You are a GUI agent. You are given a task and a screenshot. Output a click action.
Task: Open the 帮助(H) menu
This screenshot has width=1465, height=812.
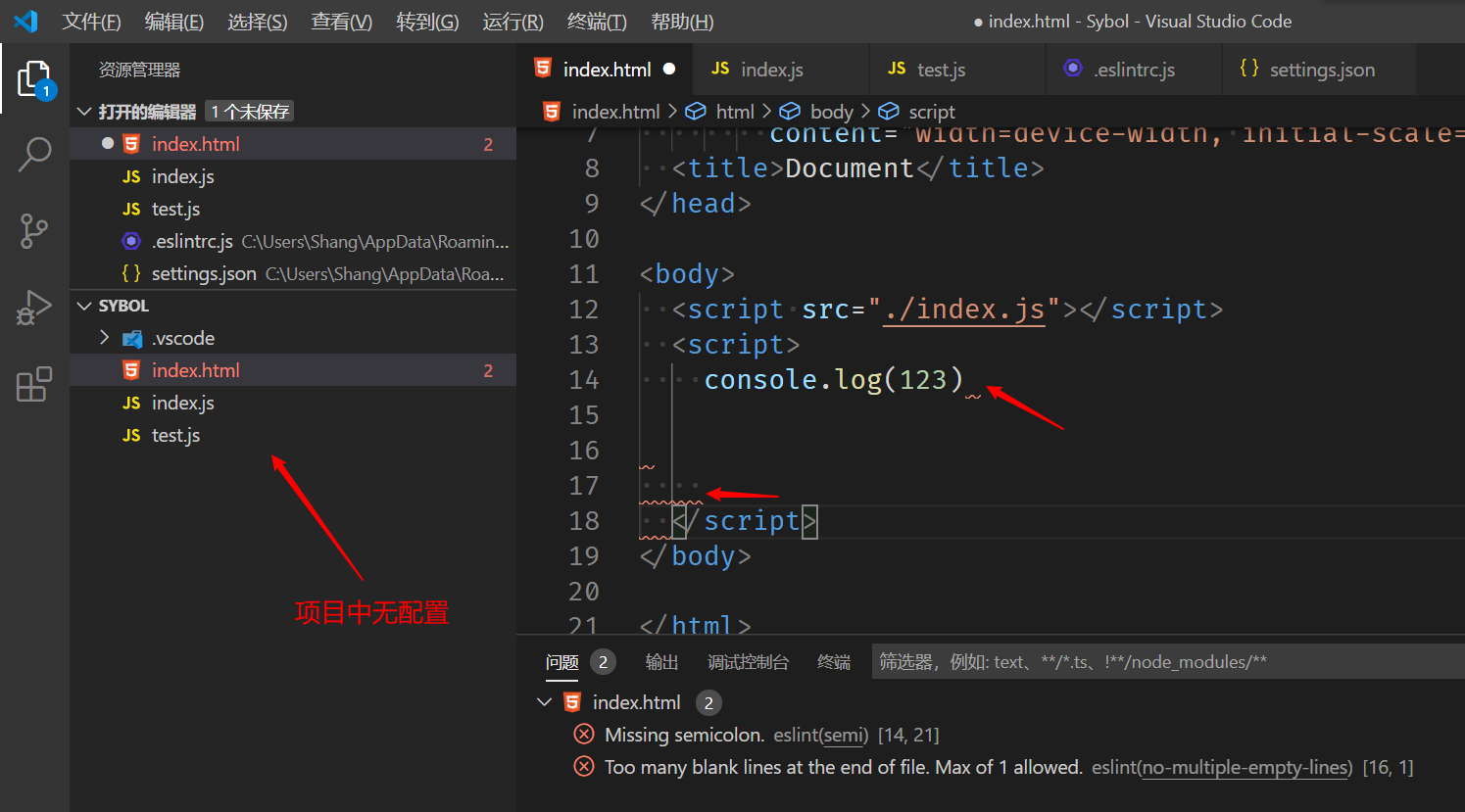[682, 22]
